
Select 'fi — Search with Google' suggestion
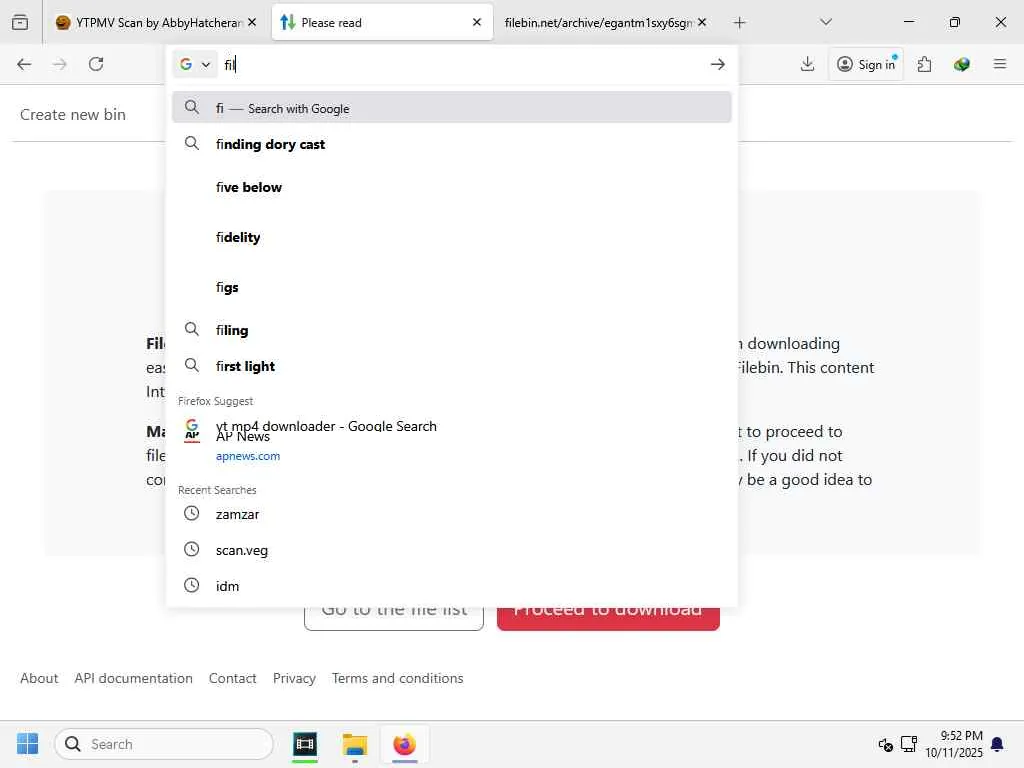(451, 108)
